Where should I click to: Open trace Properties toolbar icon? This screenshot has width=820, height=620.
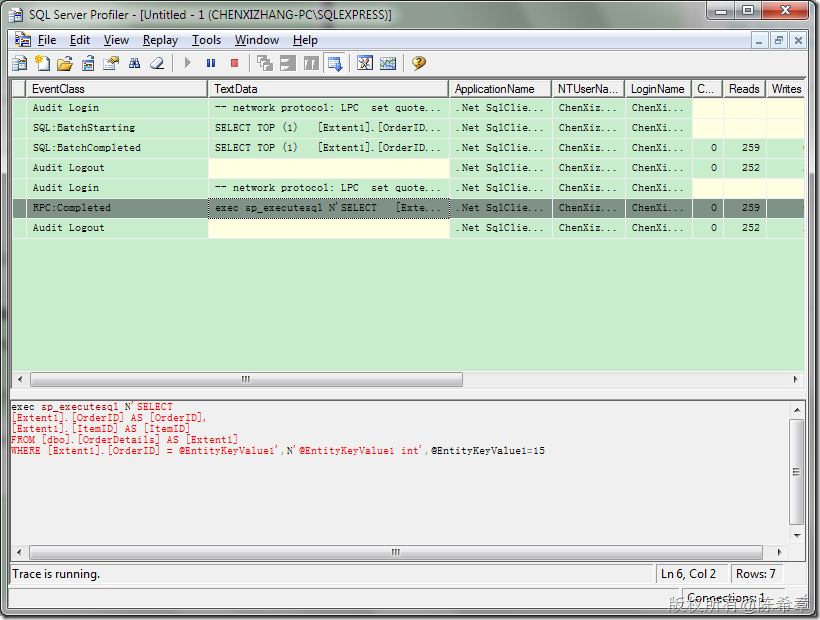point(111,64)
